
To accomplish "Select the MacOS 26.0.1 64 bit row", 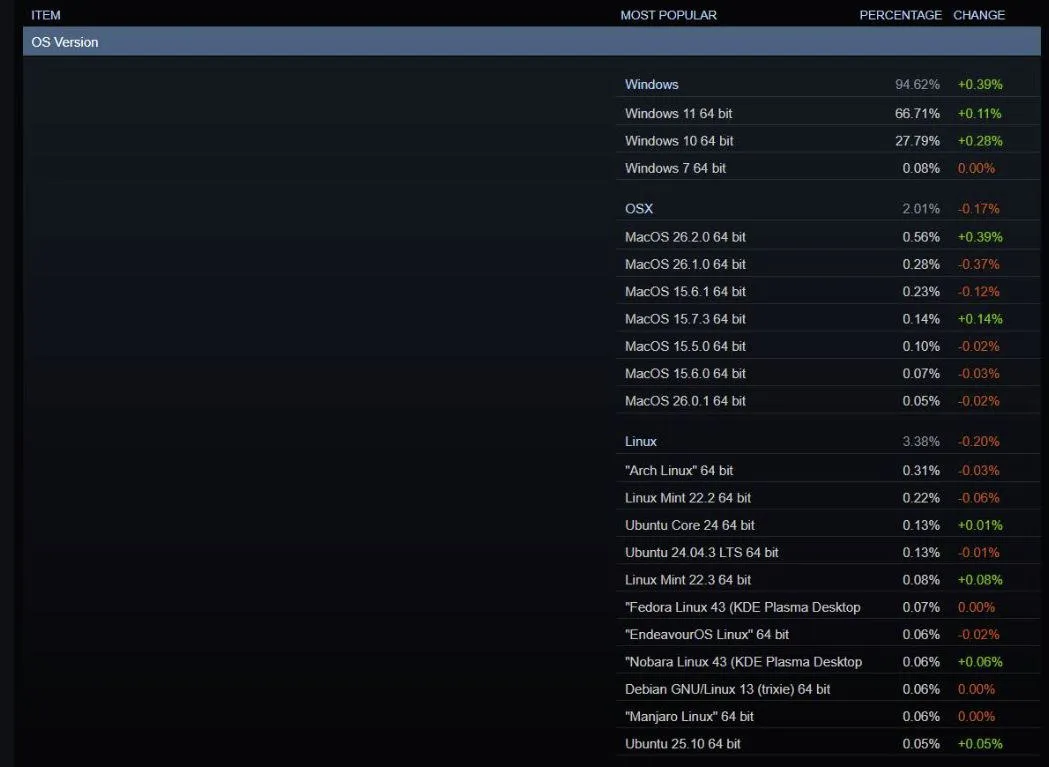I will pos(828,401).
